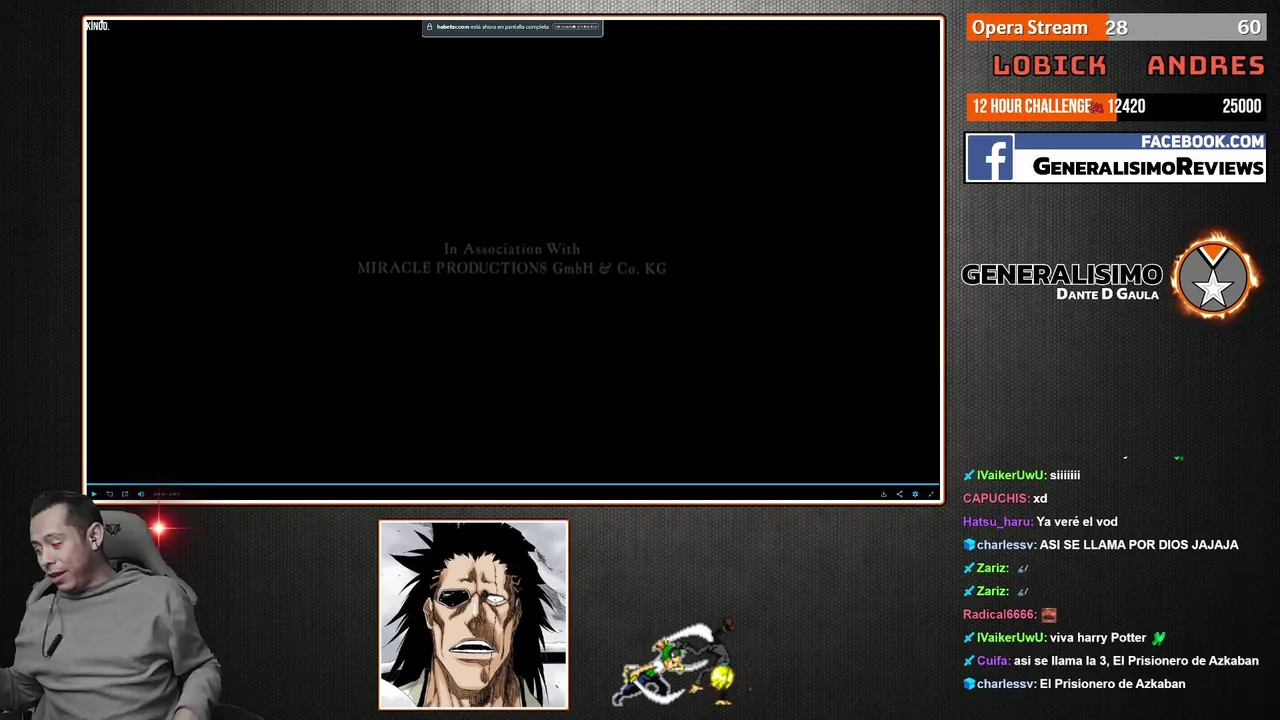1280x720 pixels.
Task: Click the MIRACLE PRODUCTIONS credit text
Action: click(512, 269)
